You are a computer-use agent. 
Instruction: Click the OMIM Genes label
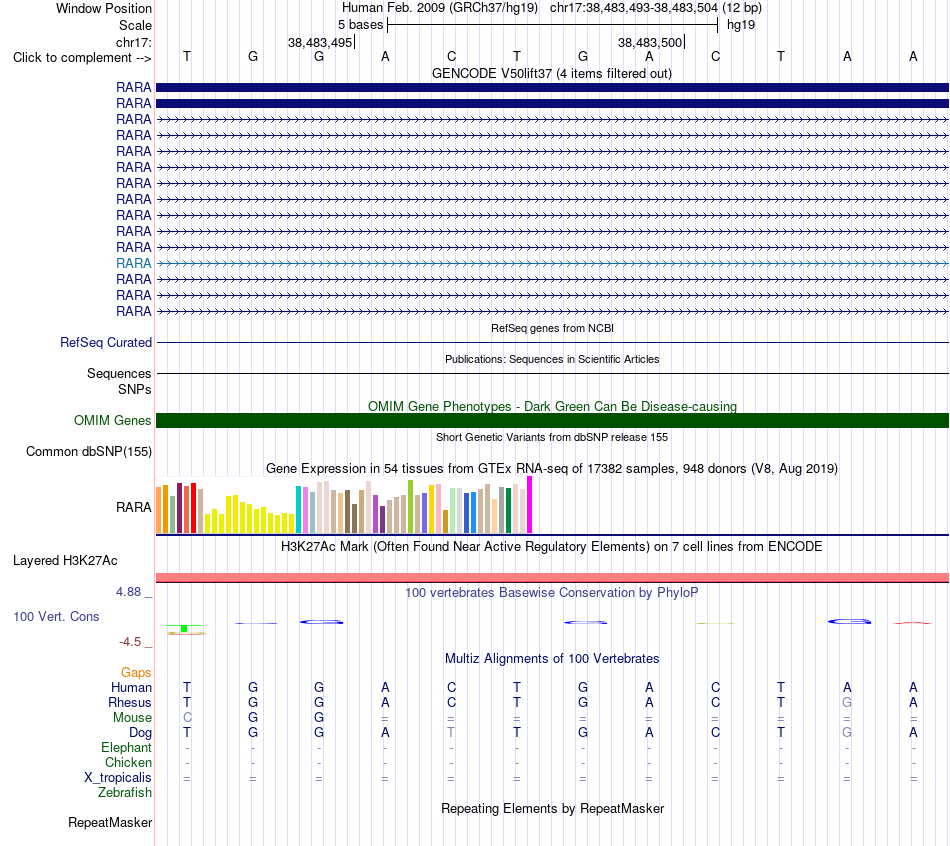point(112,421)
